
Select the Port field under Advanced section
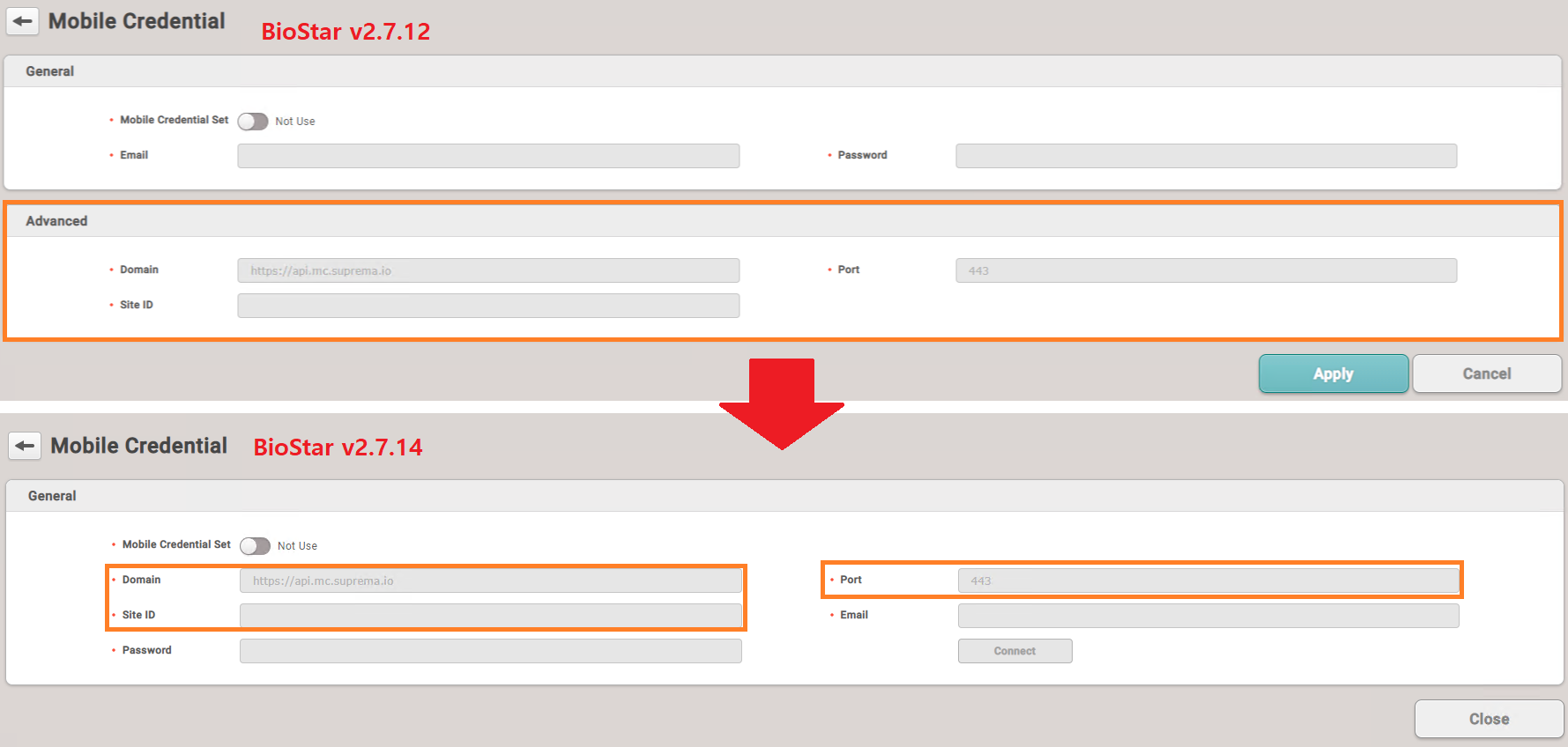(1205, 270)
